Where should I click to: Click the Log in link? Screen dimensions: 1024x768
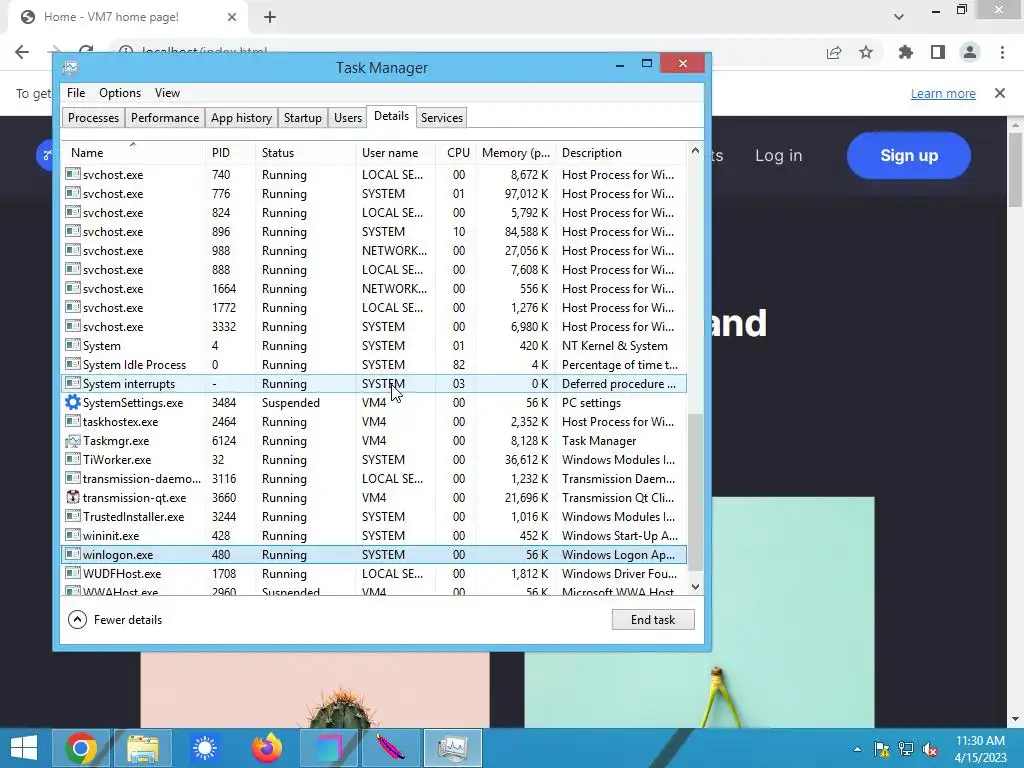point(778,155)
